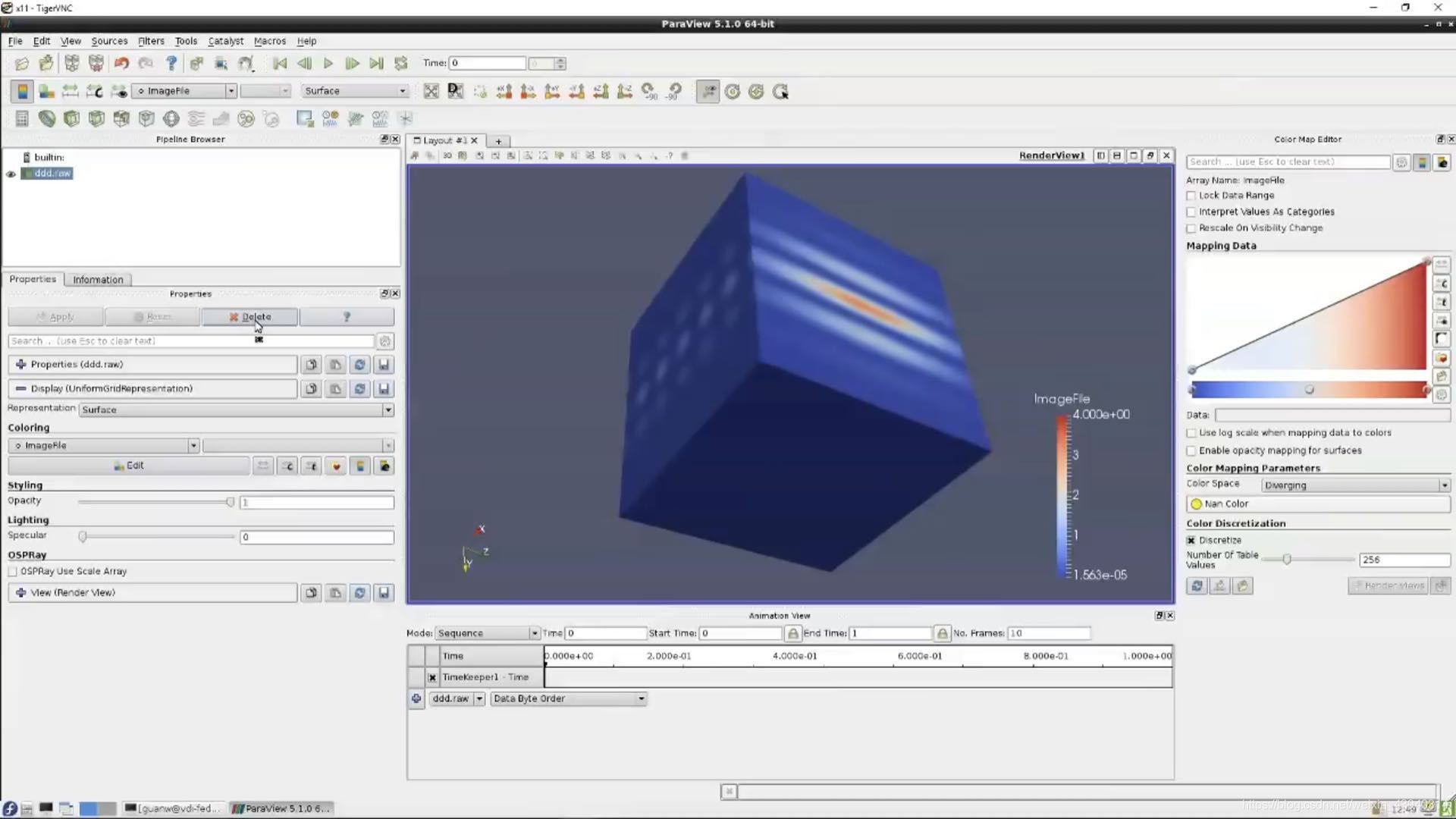The image size is (1456, 819).
Task: Click the Contour filter icon
Action: point(47,119)
